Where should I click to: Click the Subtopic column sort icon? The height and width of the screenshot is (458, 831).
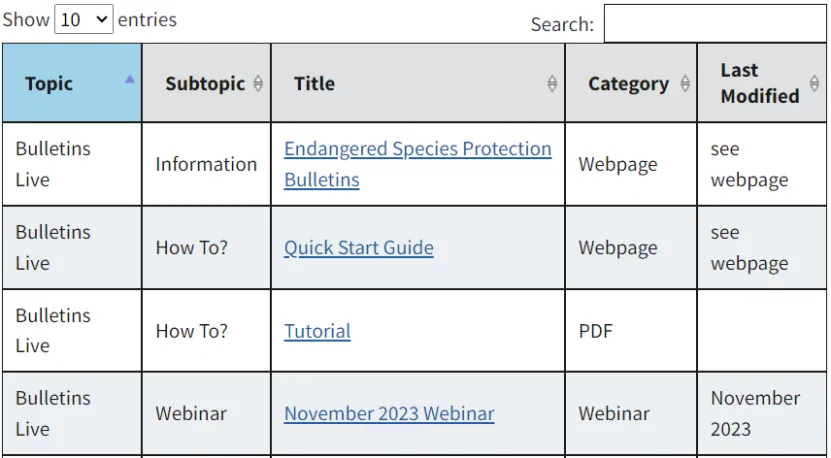tap(258, 83)
